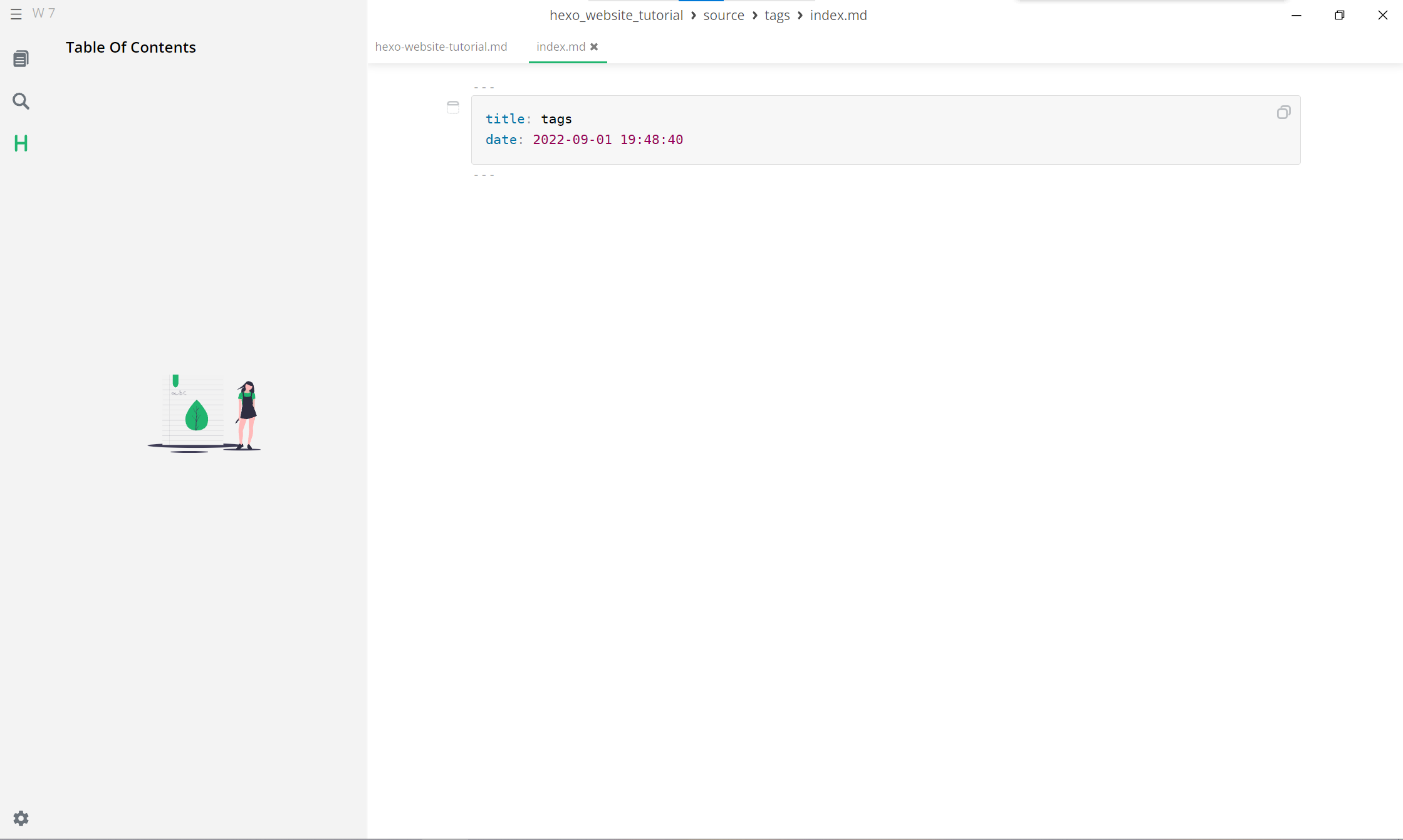Click the date value 2022-09-01

pyautogui.click(x=571, y=140)
